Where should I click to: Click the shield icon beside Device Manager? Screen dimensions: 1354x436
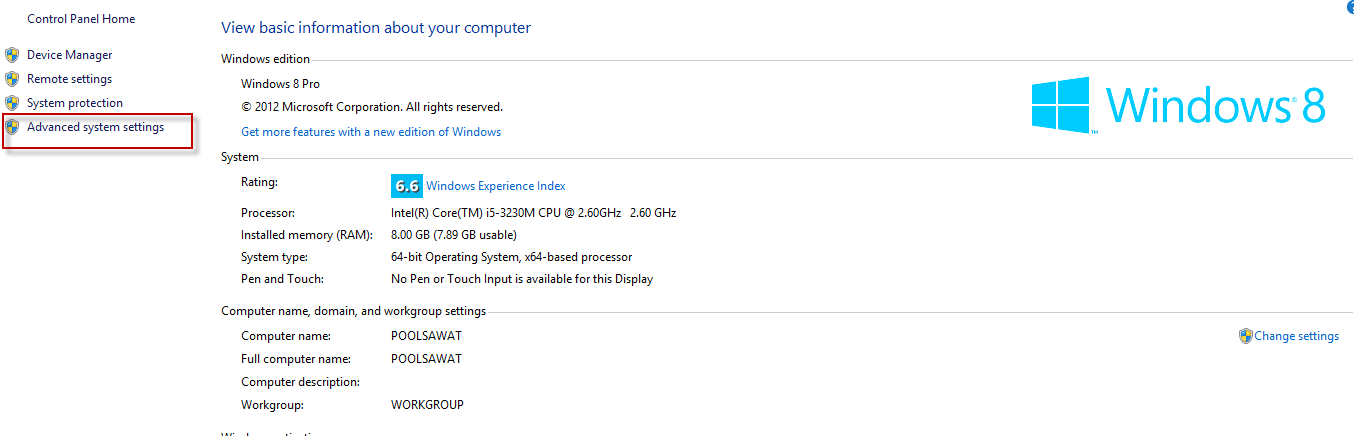(x=12, y=55)
